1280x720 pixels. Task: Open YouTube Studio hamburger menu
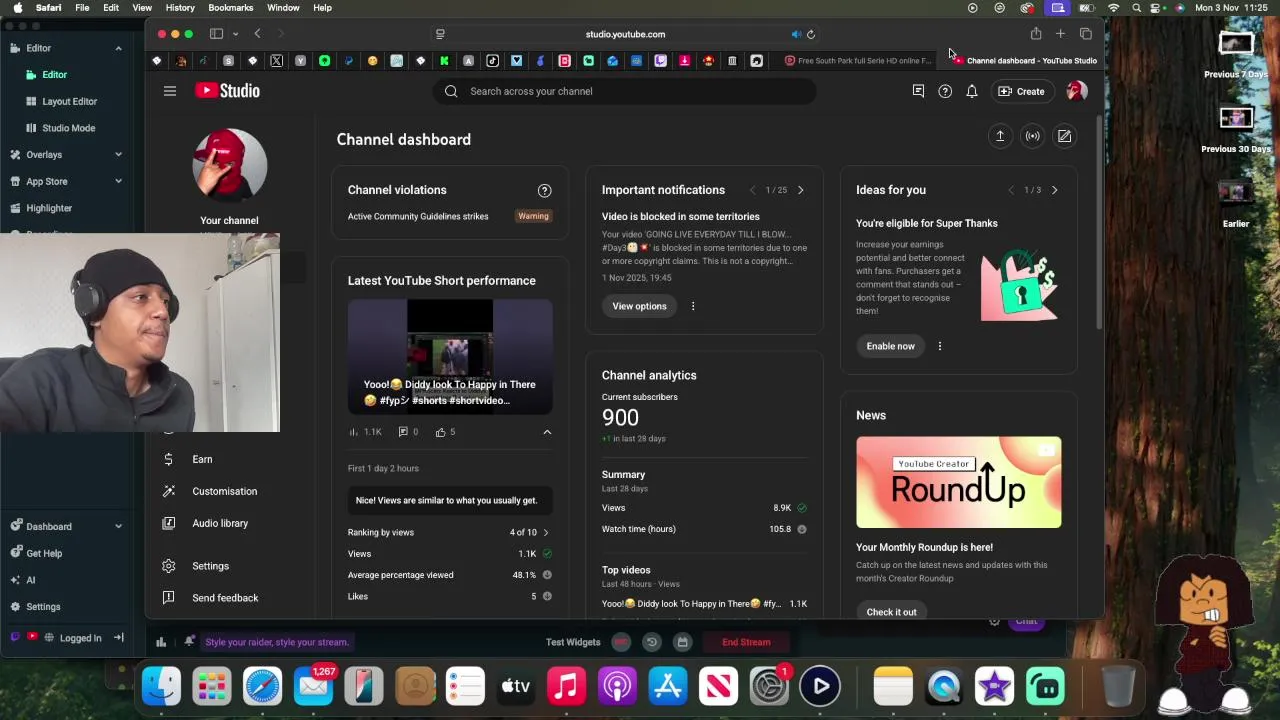click(170, 91)
